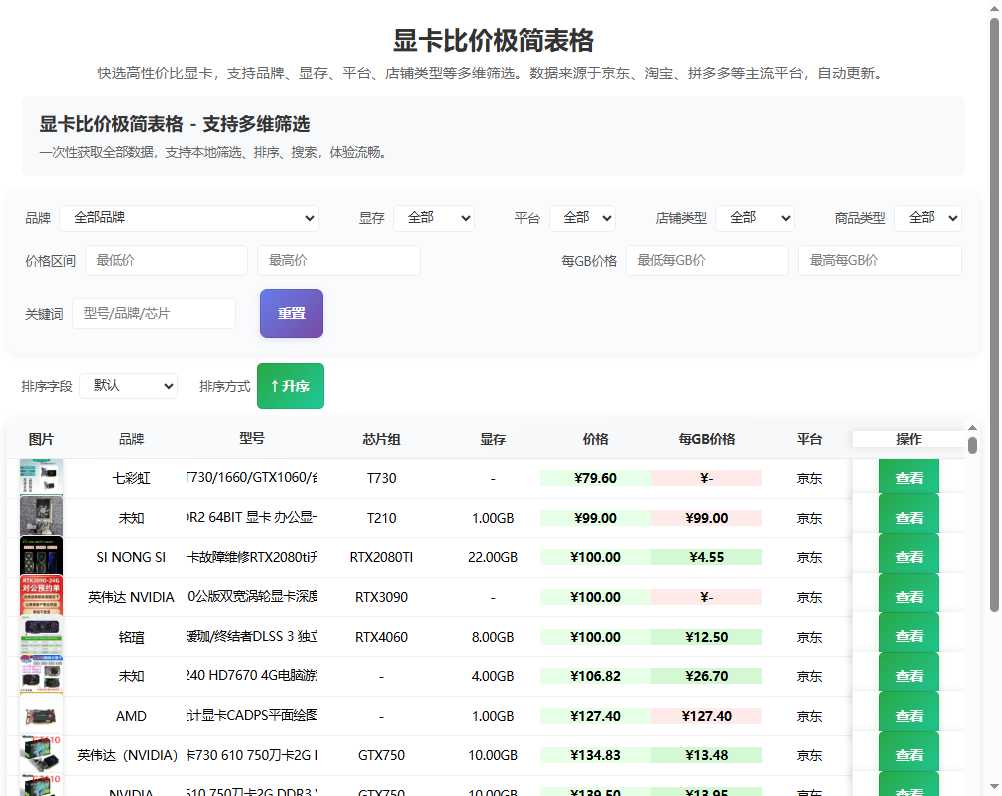The height and width of the screenshot is (796, 1002).
Task: Click 查看 button on the 七彩虹 T730 row
Action: [909, 478]
